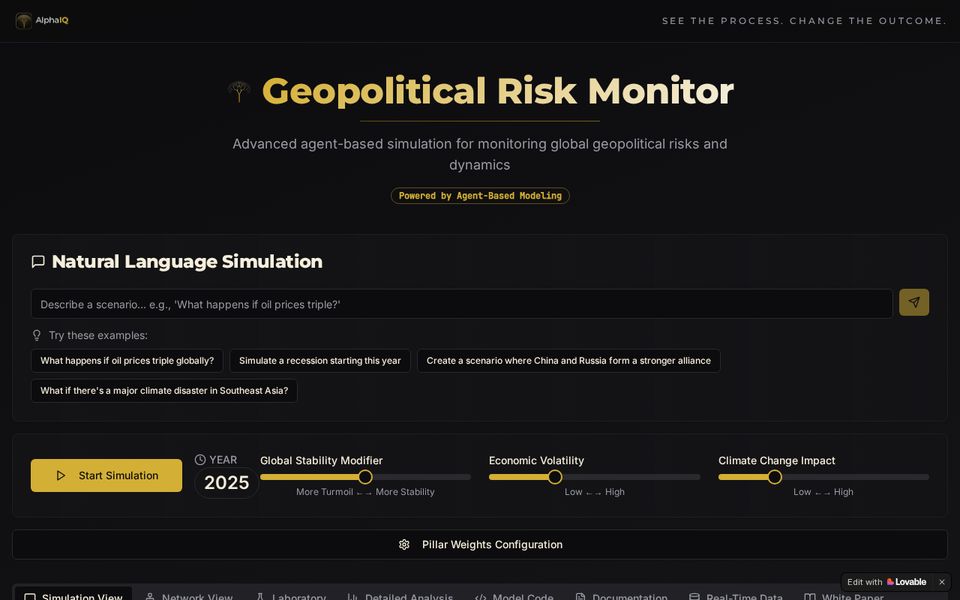
Task: Click the Global Stability Modifier label
Action: tap(321, 460)
